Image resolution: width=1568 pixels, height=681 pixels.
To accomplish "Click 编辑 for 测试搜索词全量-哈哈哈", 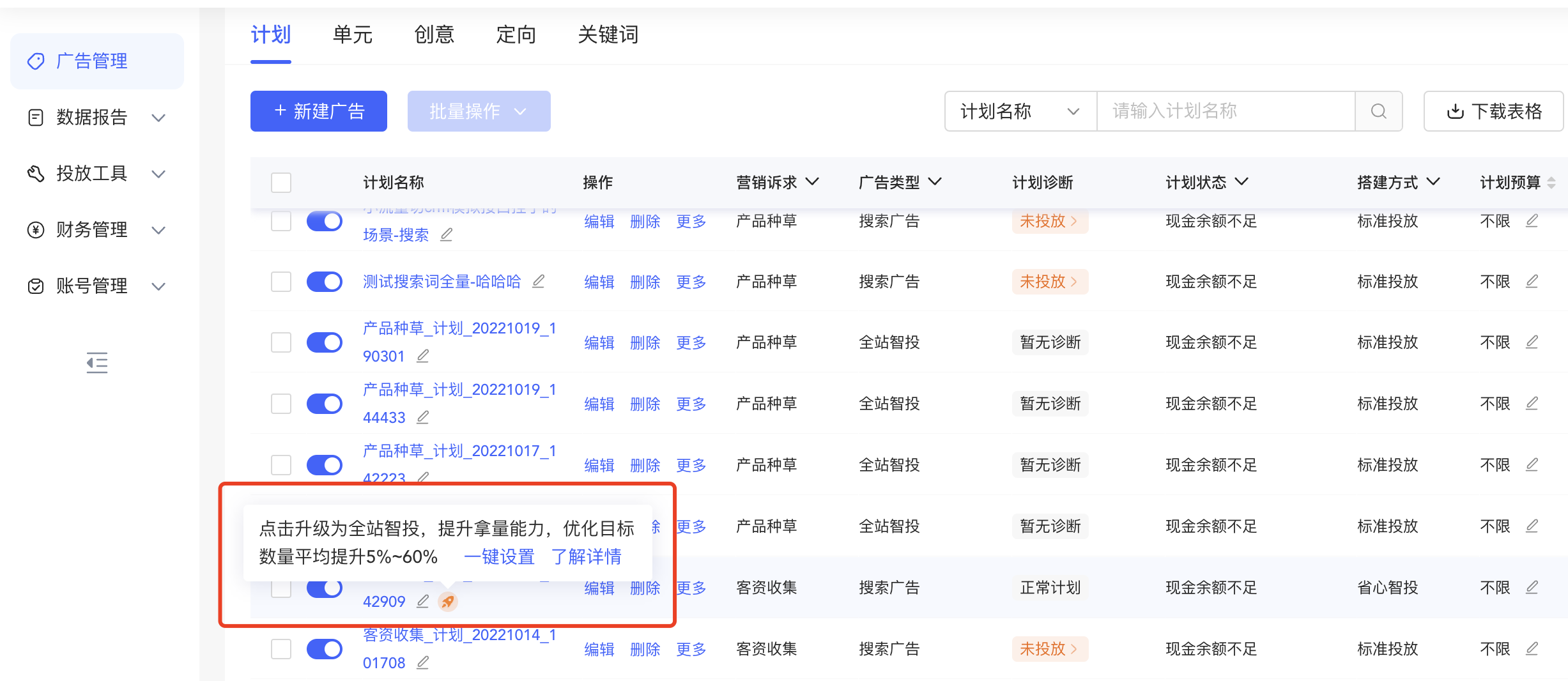I will coord(599,282).
